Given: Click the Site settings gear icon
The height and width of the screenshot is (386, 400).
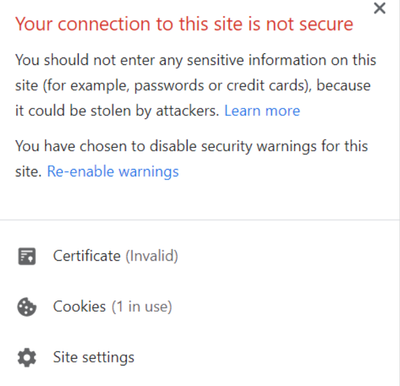Looking at the screenshot, I should click(x=27, y=358).
